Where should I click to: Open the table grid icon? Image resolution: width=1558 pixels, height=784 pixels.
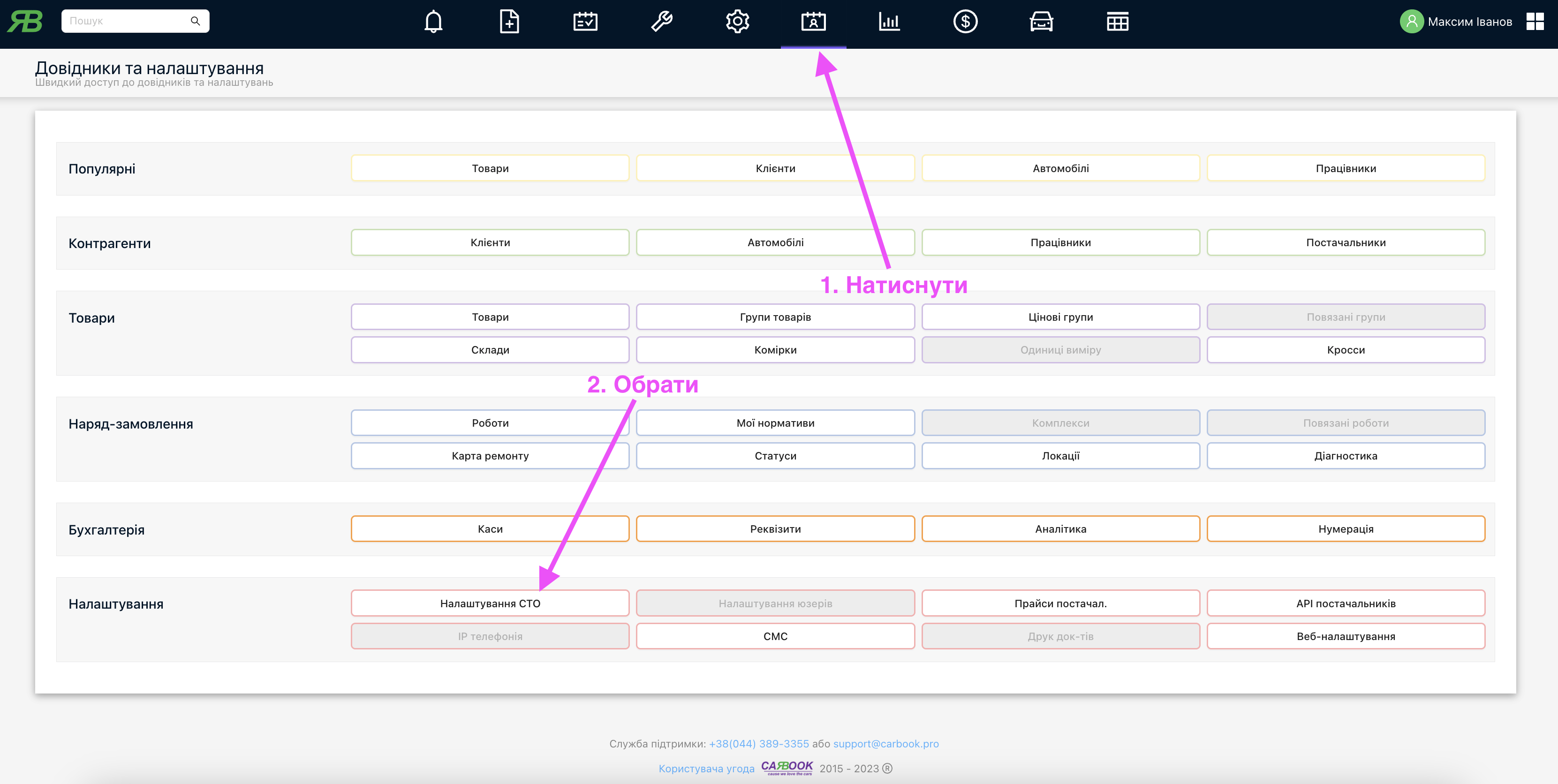tap(1117, 22)
